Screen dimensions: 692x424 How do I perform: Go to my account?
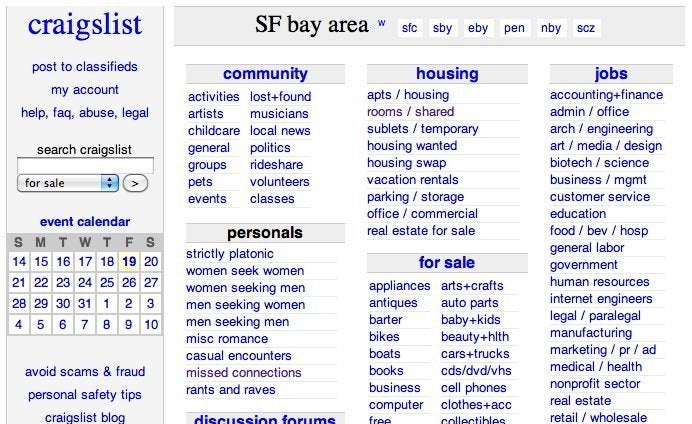click(x=85, y=90)
